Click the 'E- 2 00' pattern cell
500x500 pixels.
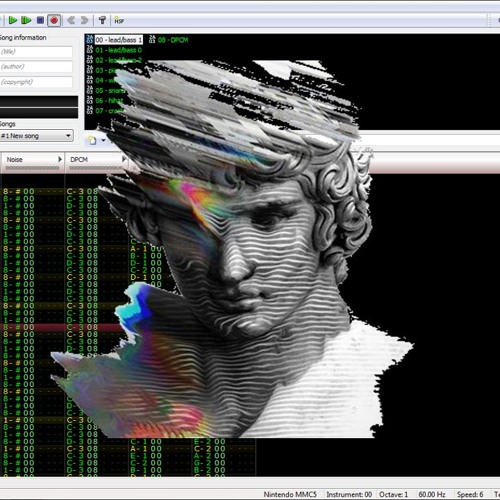click(x=210, y=442)
